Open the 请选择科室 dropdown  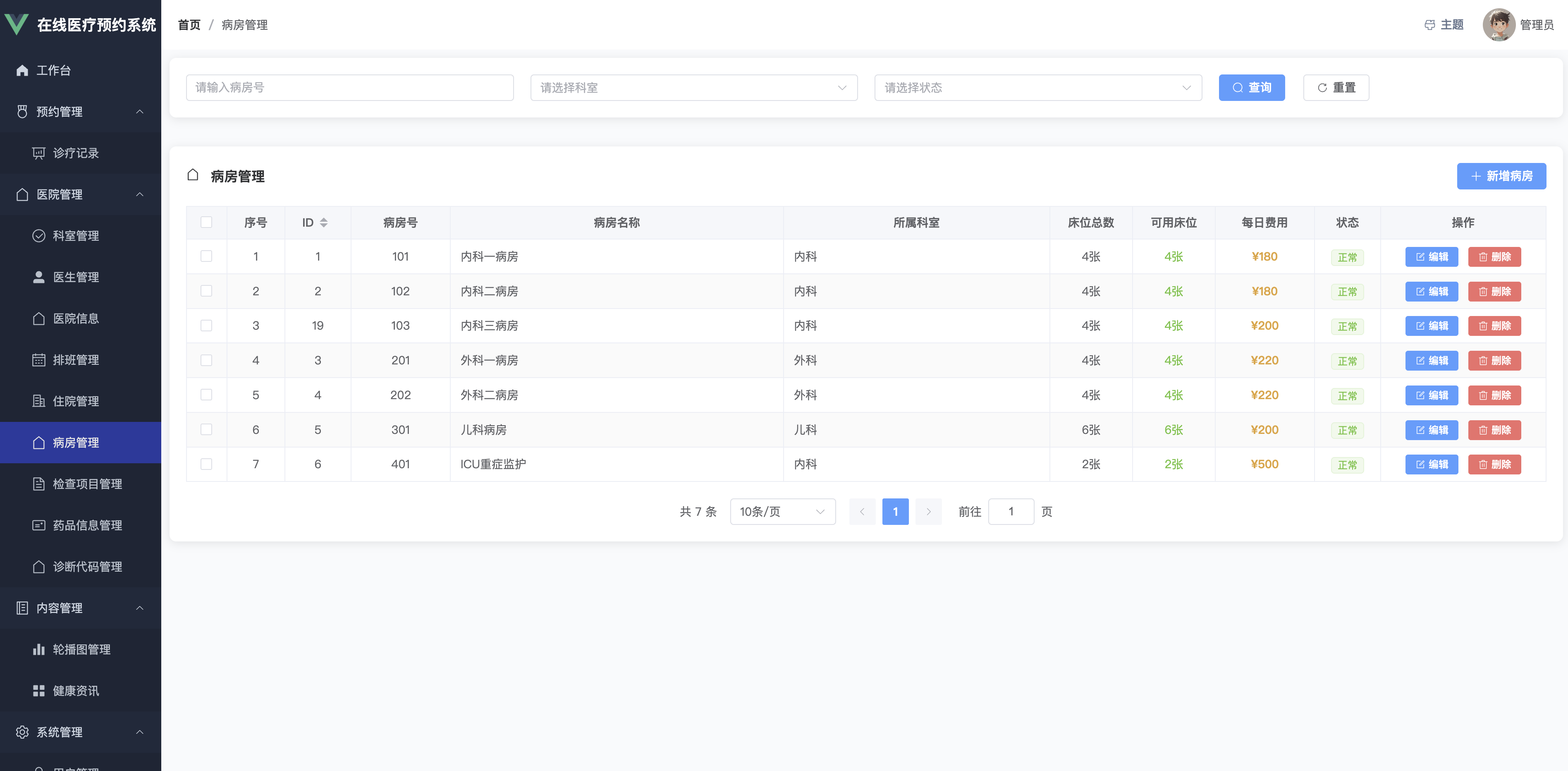click(x=693, y=88)
